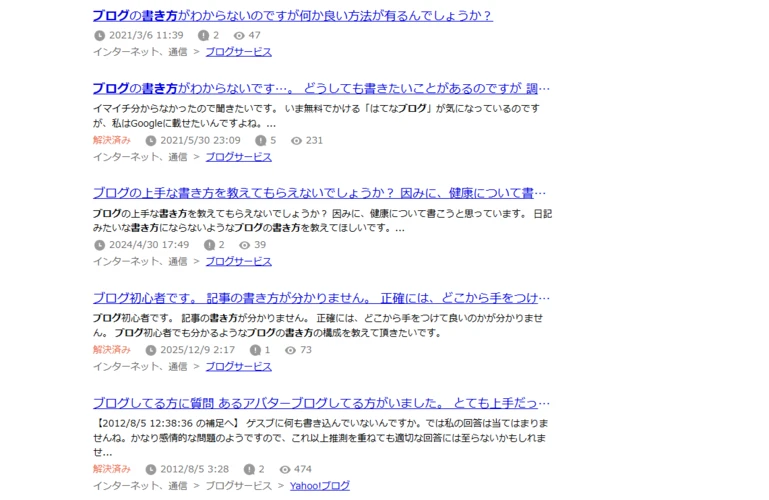Open question 'ブログ初心者です。記事の書き方が分かりません'

point(321,298)
